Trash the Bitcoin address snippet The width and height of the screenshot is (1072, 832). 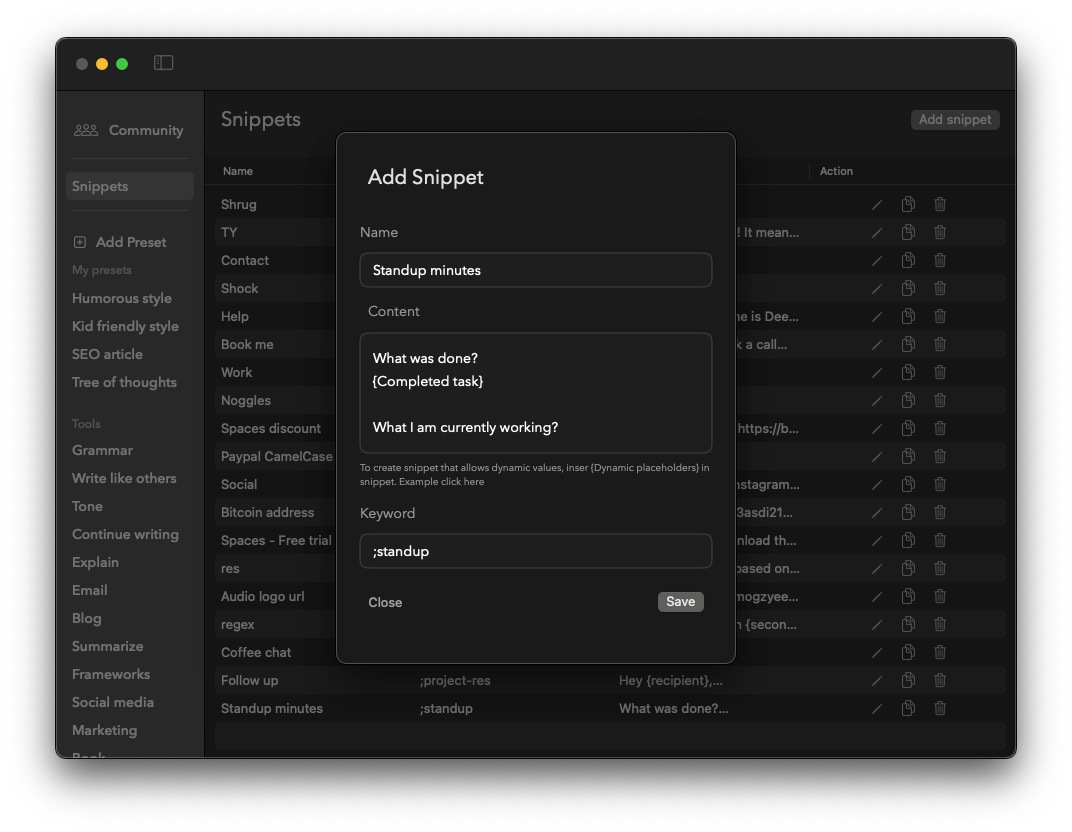pyautogui.click(x=940, y=512)
